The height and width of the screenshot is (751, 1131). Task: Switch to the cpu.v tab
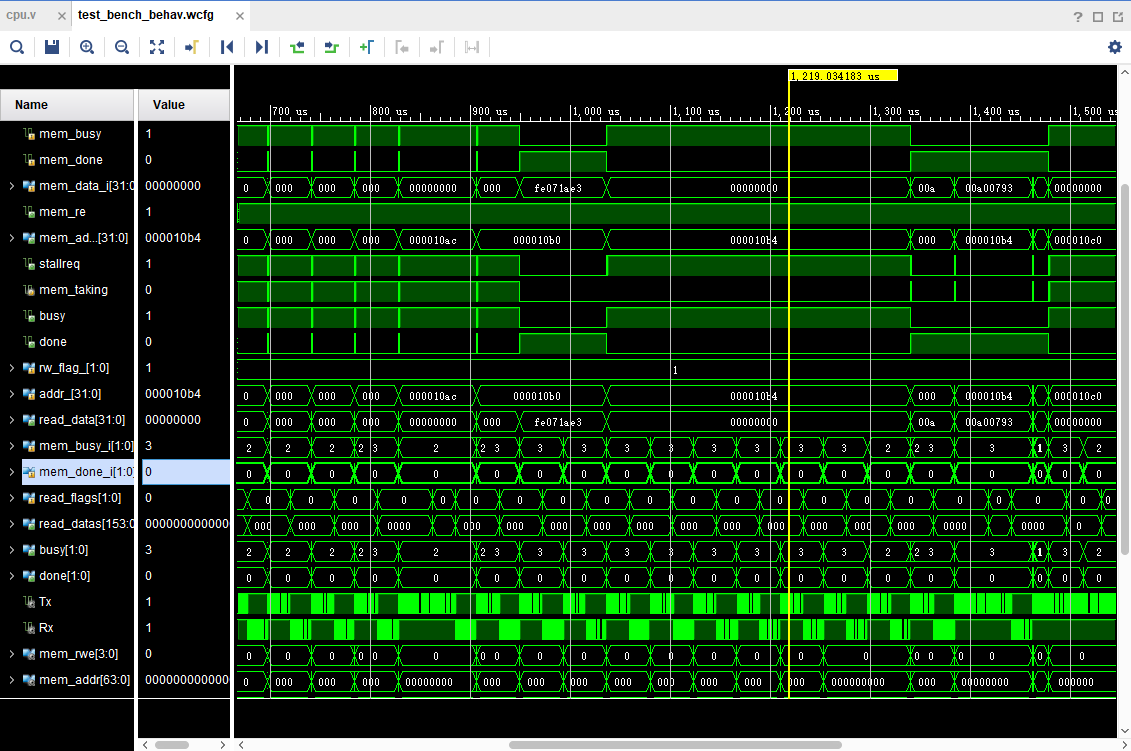[22, 15]
